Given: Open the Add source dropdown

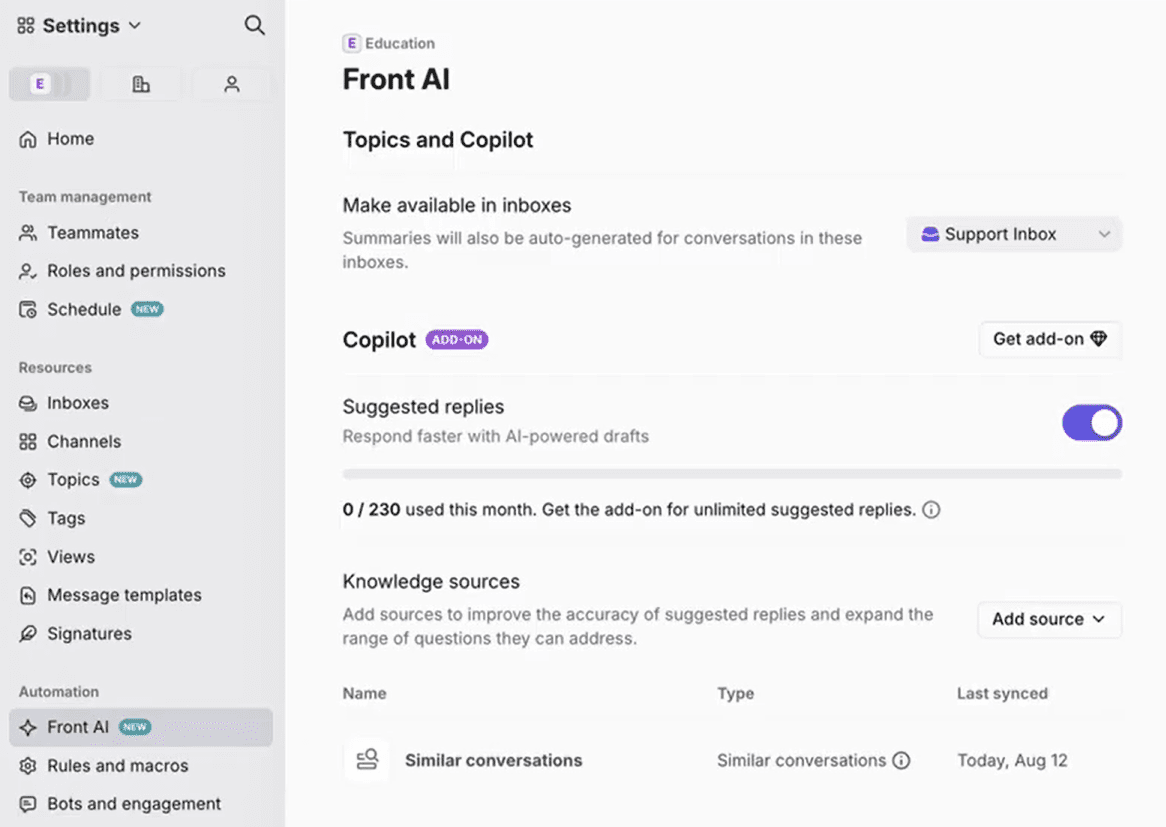Looking at the screenshot, I should click(1049, 619).
